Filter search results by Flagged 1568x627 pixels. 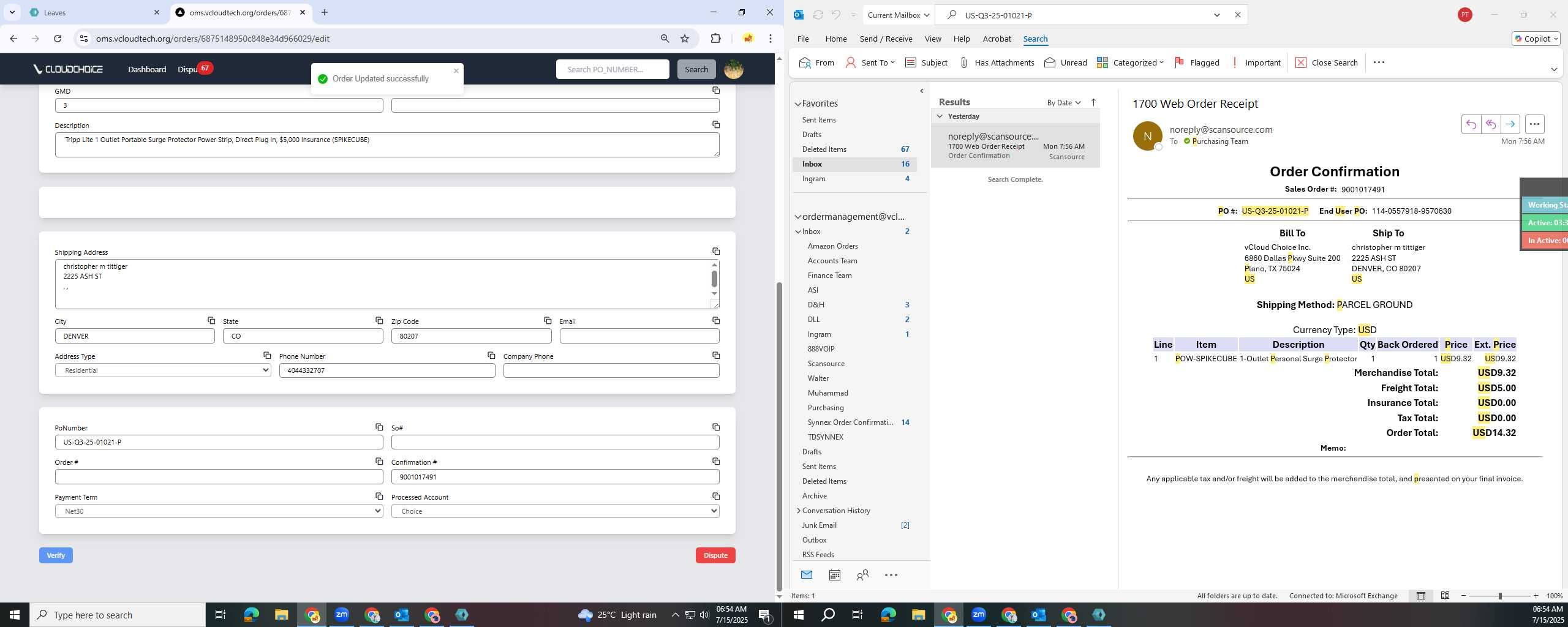point(1197,62)
